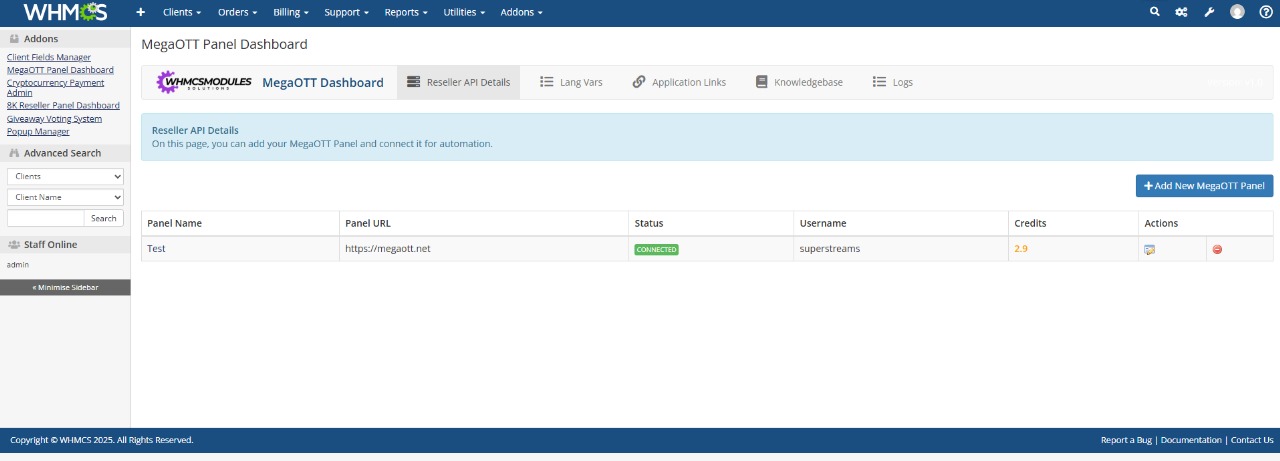Open the Giveaway Voting System link
The image size is (1280, 461).
click(54, 119)
